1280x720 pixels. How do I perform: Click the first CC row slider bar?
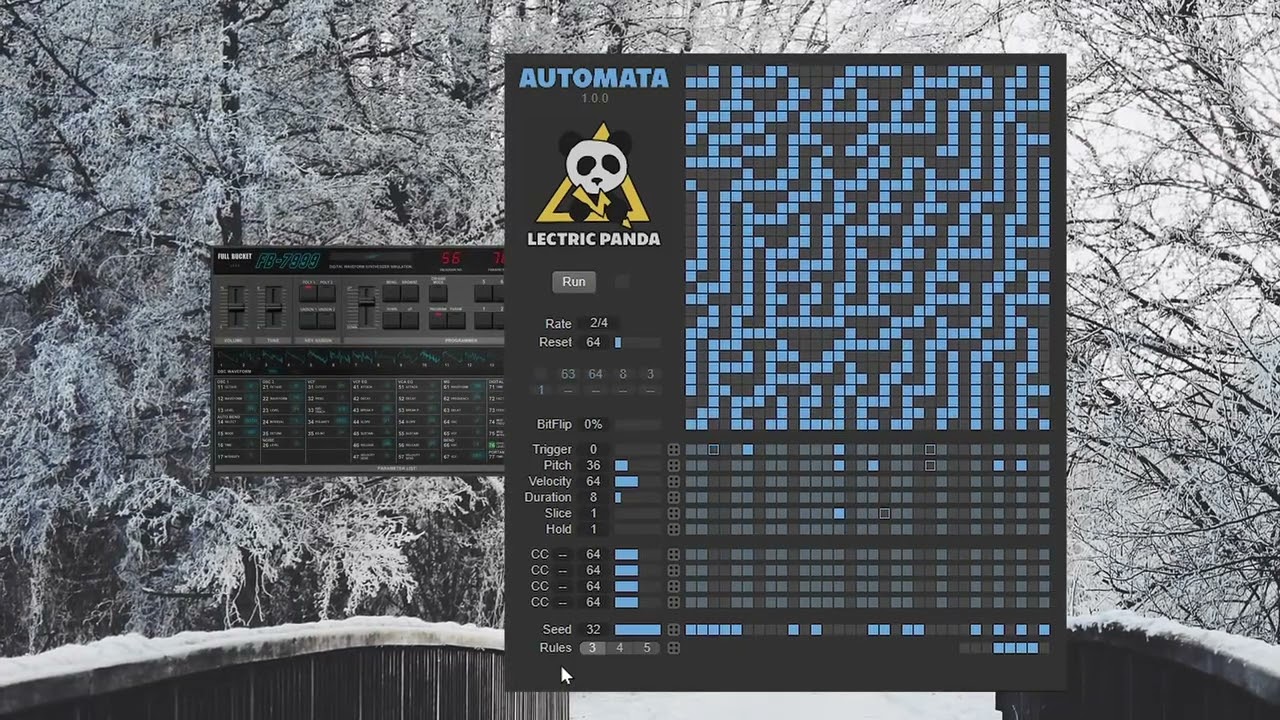click(637, 555)
